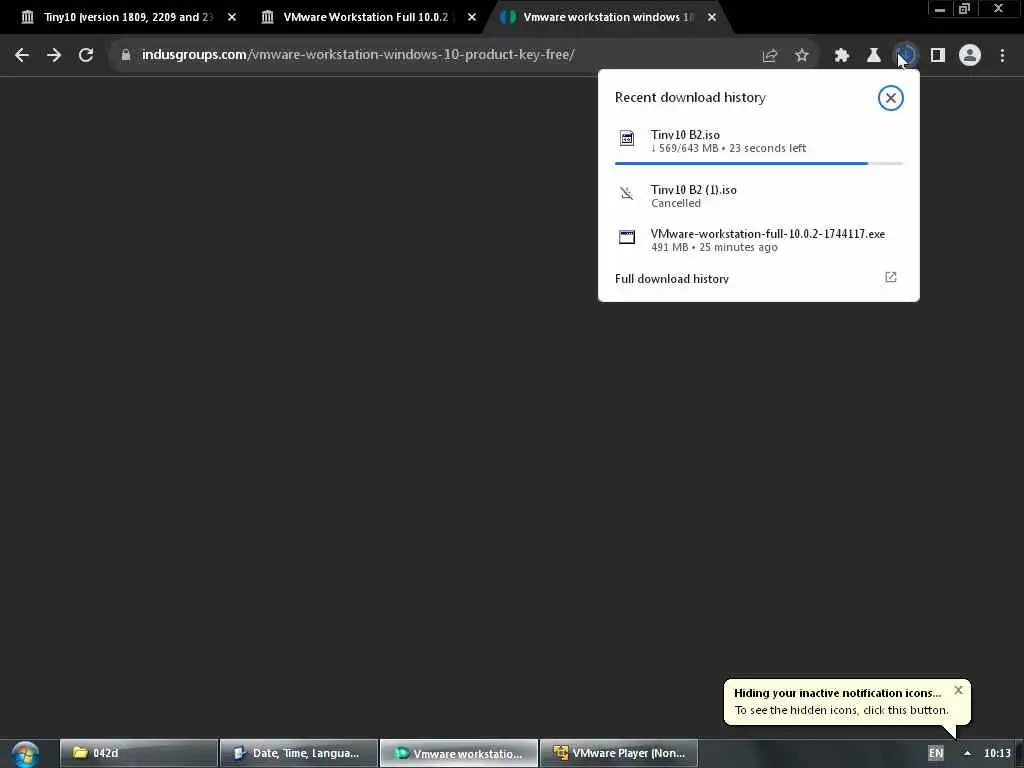
Task: Switch to VMware Workstation Full 10.0.2 tab
Action: tap(366, 17)
